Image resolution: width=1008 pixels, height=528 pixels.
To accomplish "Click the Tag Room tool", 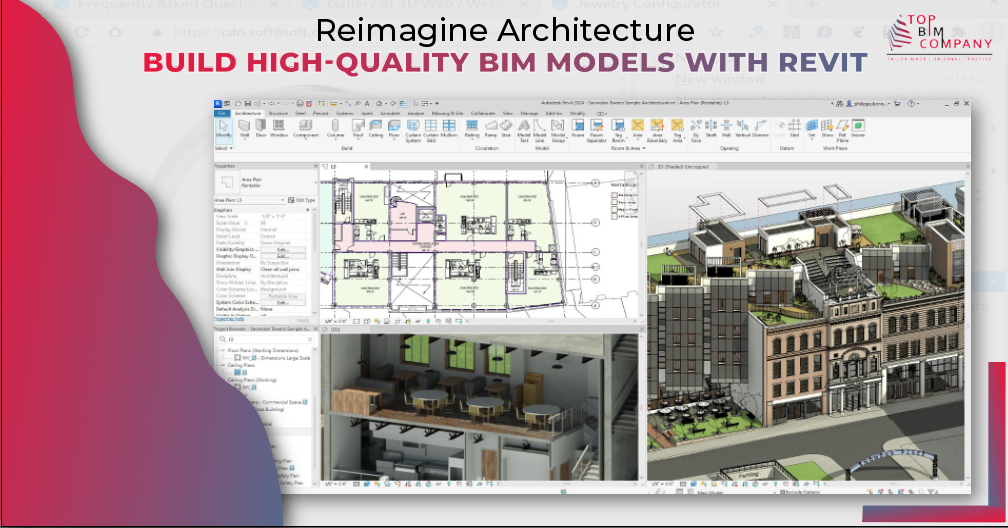I will pyautogui.click(x=618, y=131).
